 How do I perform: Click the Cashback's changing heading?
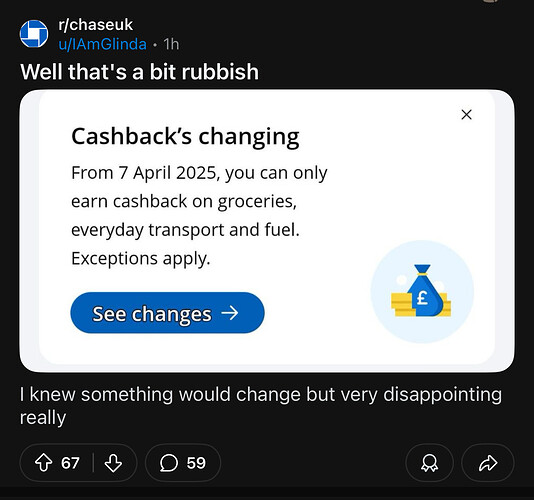coord(185,137)
